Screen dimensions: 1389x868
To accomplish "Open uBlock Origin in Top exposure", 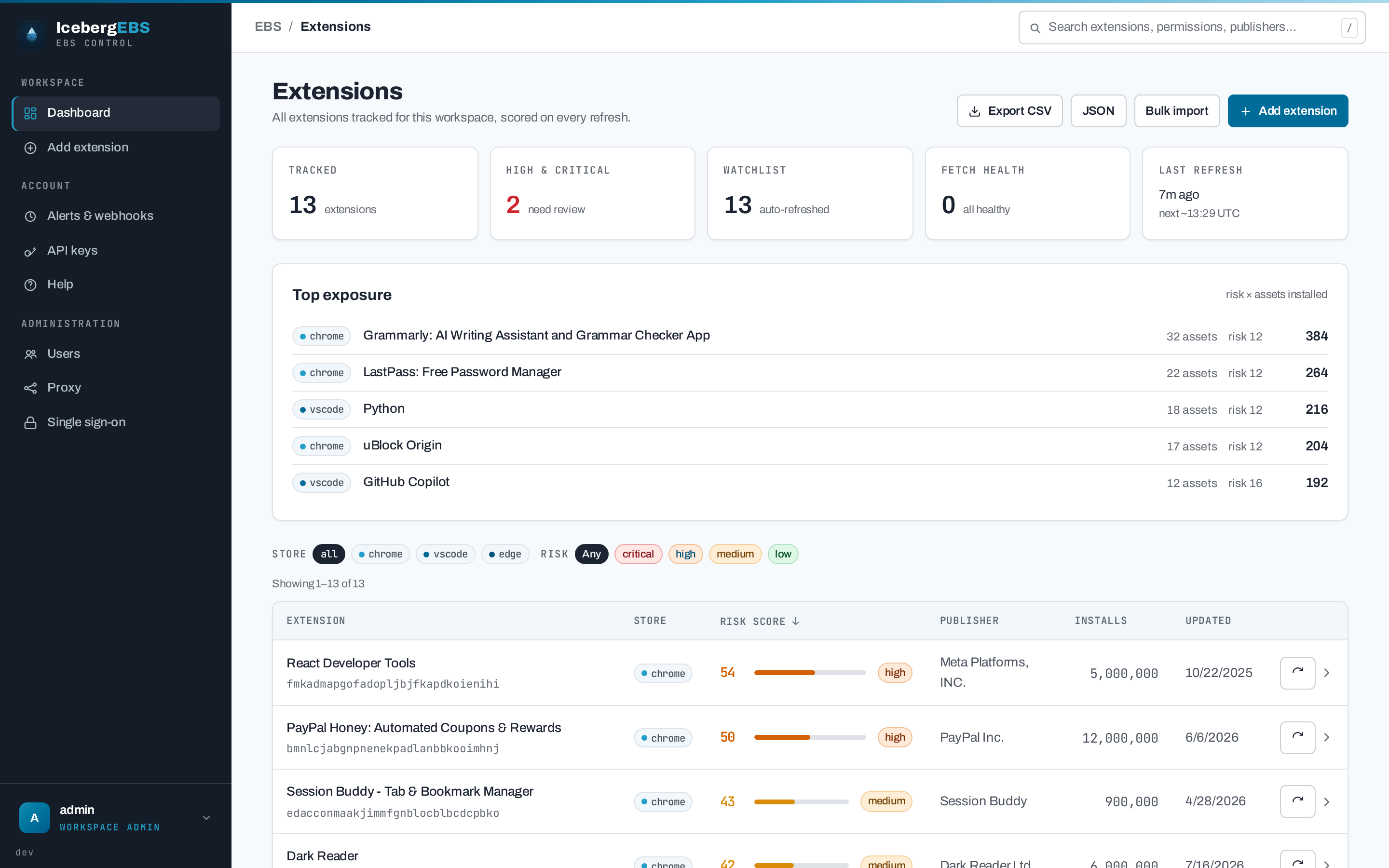I will [x=810, y=447].
